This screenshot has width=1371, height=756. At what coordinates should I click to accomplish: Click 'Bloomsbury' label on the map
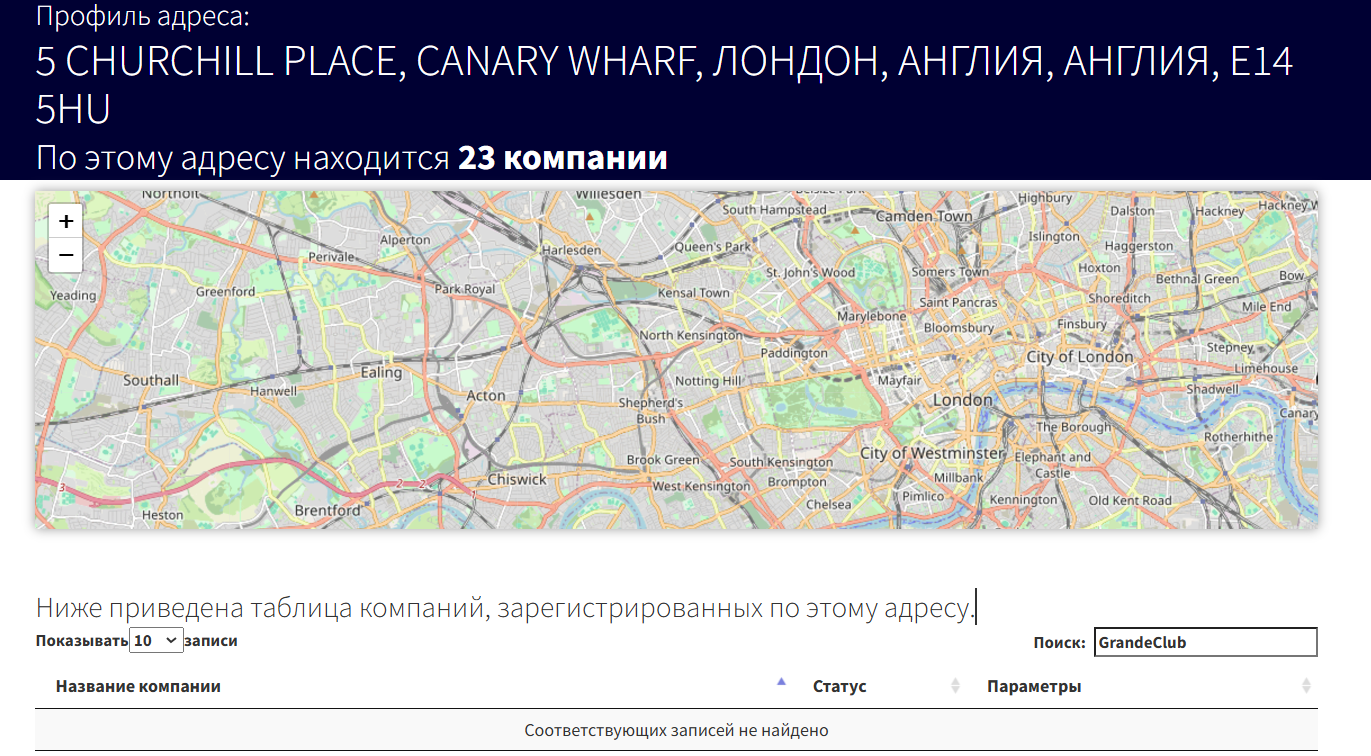click(x=959, y=327)
